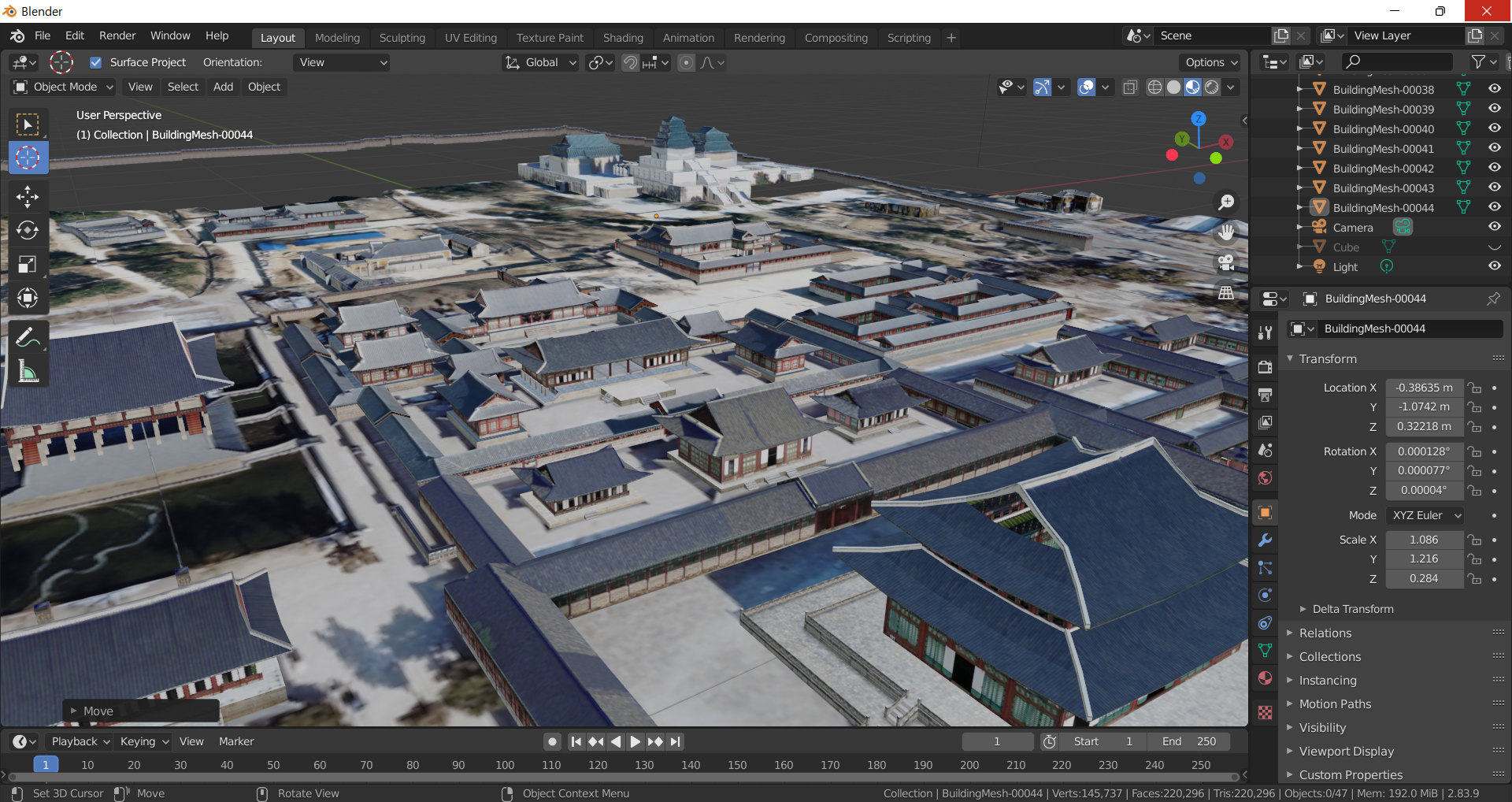
Task: Open the Object Mode dropdown
Action: [64, 87]
